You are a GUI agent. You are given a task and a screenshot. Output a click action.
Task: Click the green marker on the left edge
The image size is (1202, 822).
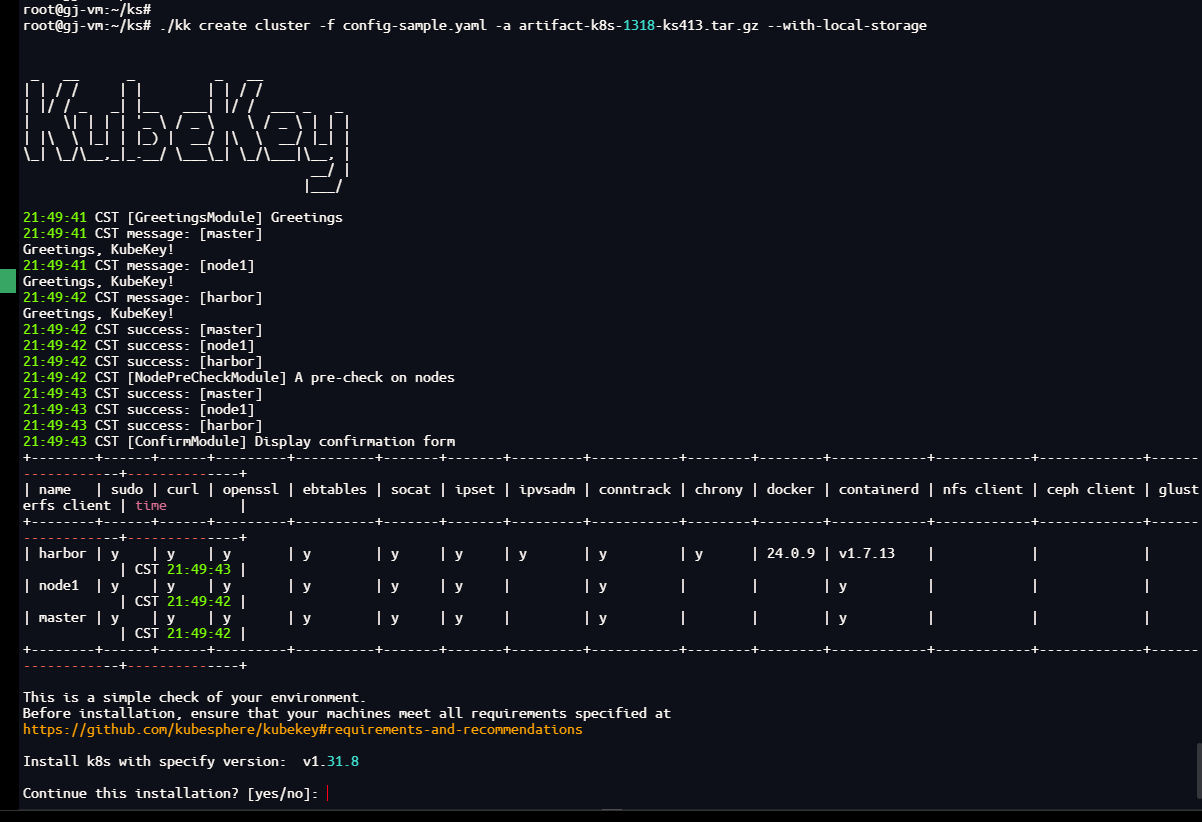(8, 281)
